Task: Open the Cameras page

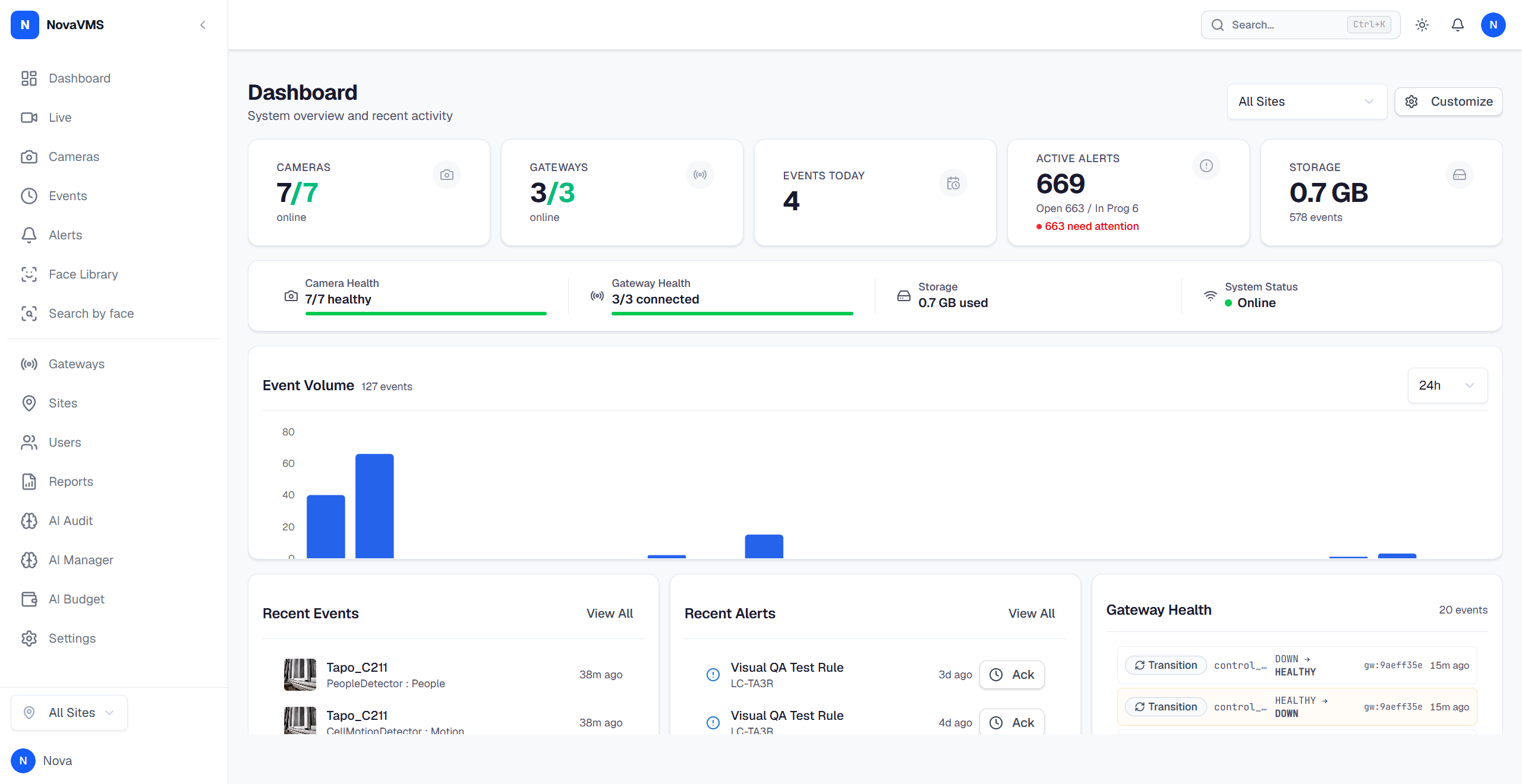Action: pyautogui.click(x=114, y=157)
